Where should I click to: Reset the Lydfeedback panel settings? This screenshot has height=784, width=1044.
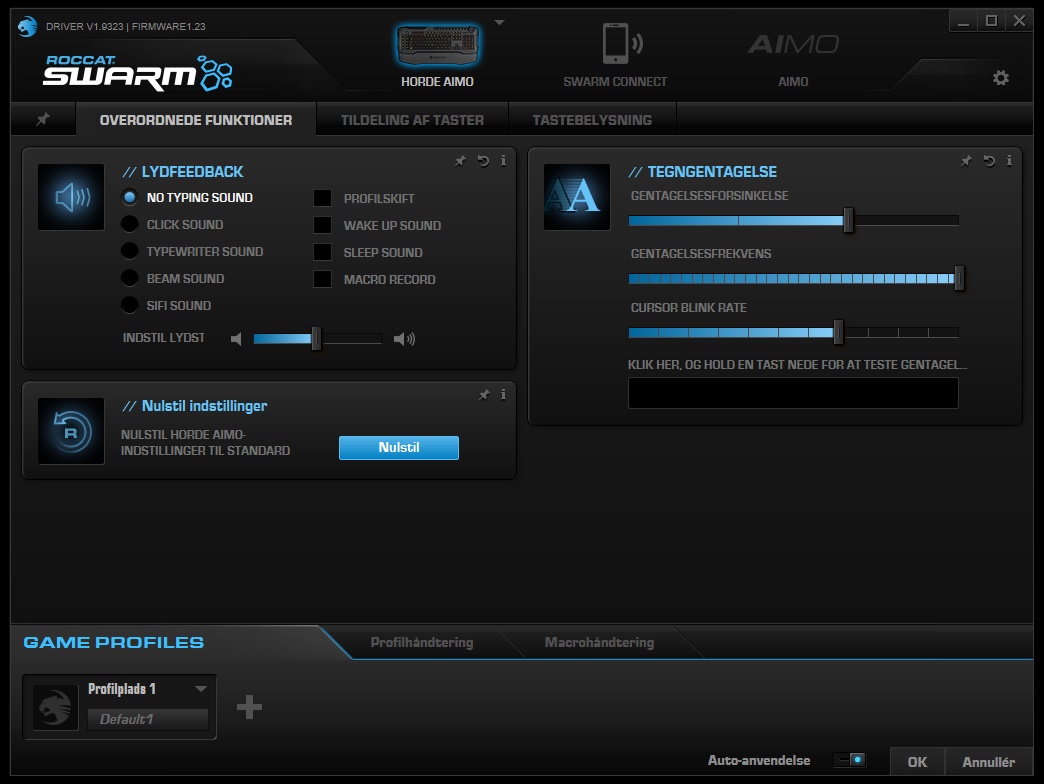[x=483, y=161]
